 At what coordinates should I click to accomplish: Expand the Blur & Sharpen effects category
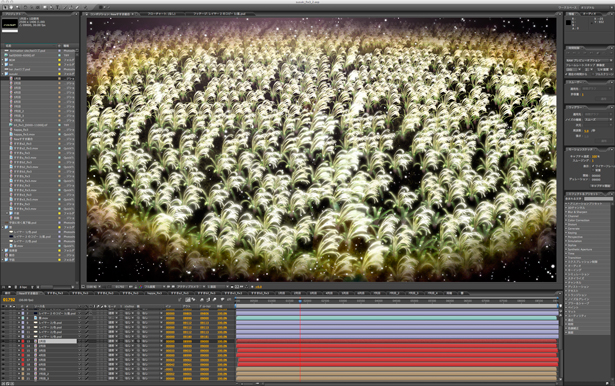(566, 212)
